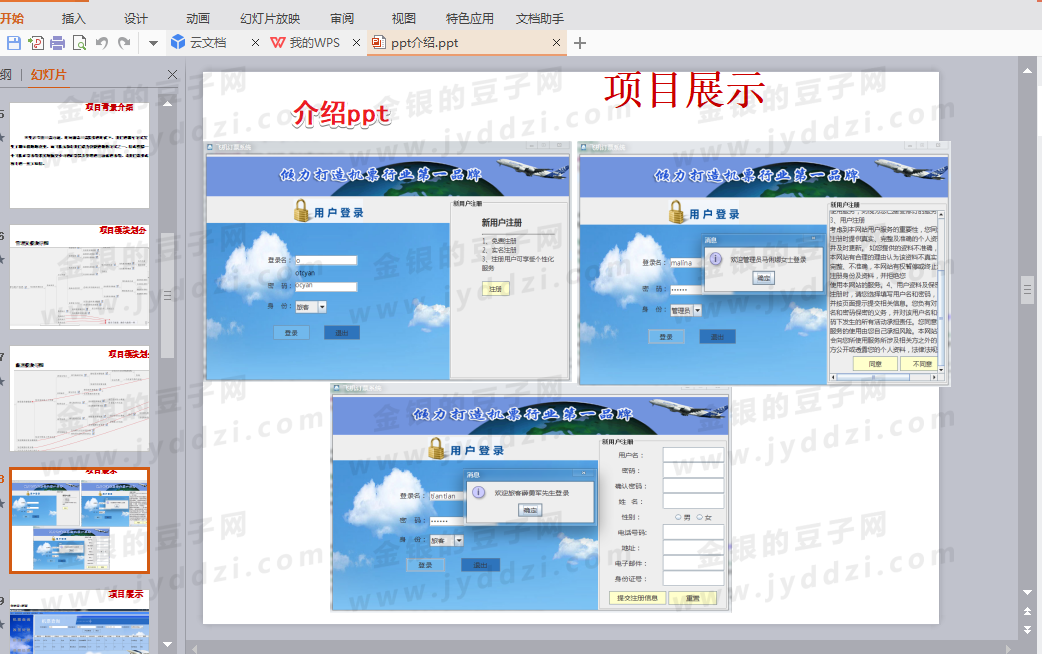Click 同意 button in agreement screenshot
The image size is (1042, 654).
(x=875, y=364)
